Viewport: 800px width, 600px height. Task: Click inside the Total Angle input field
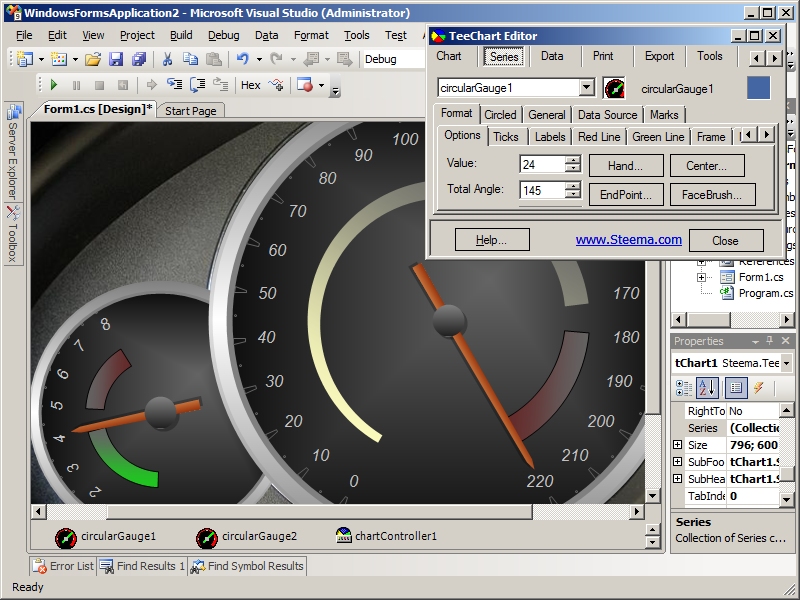(x=542, y=190)
